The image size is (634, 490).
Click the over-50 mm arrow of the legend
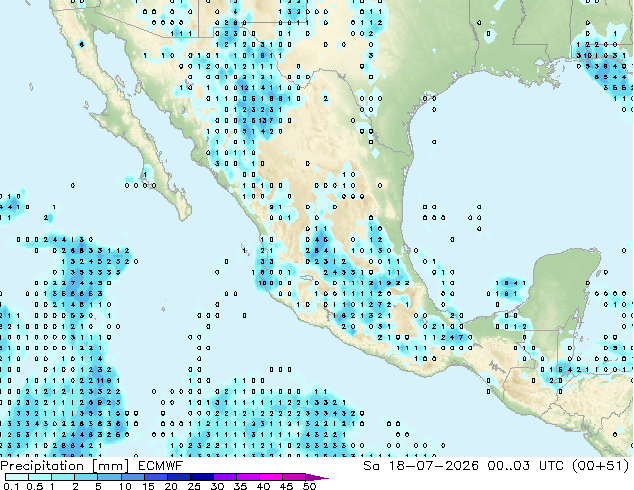(317, 477)
